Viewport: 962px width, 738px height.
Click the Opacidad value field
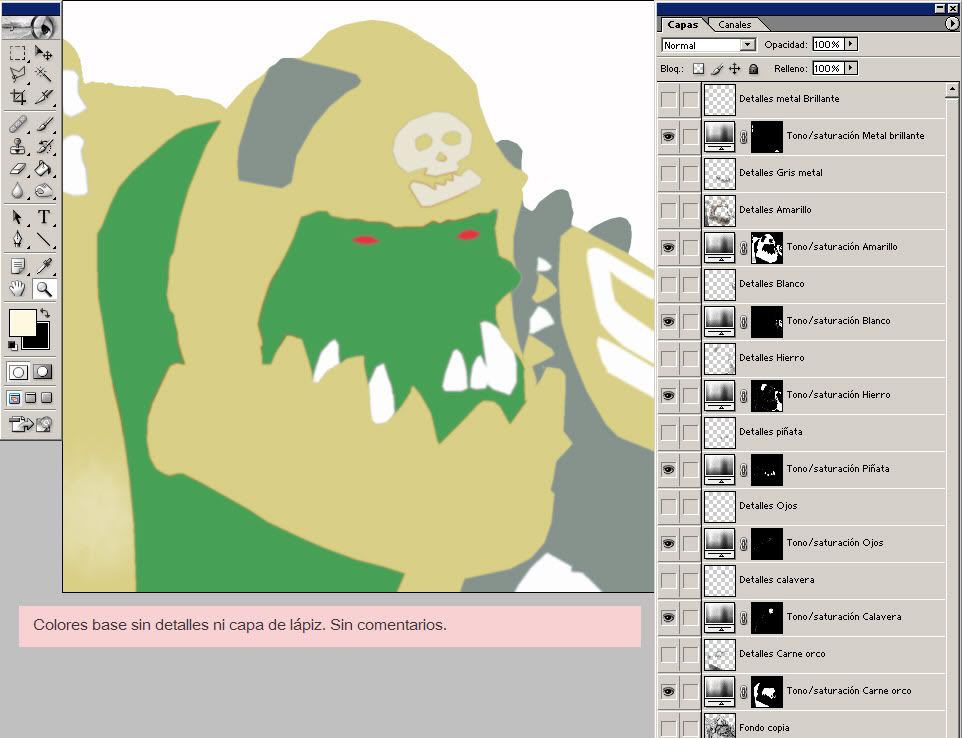tap(828, 44)
